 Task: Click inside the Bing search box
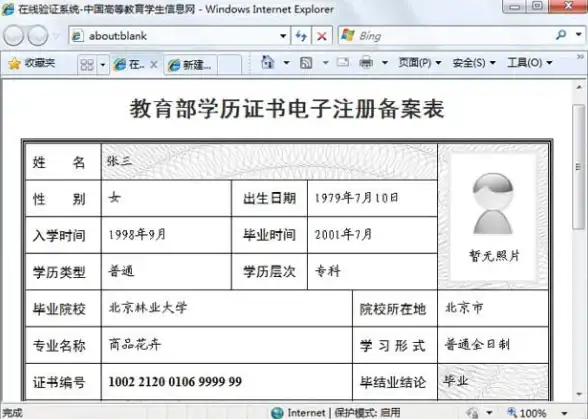coord(446,36)
